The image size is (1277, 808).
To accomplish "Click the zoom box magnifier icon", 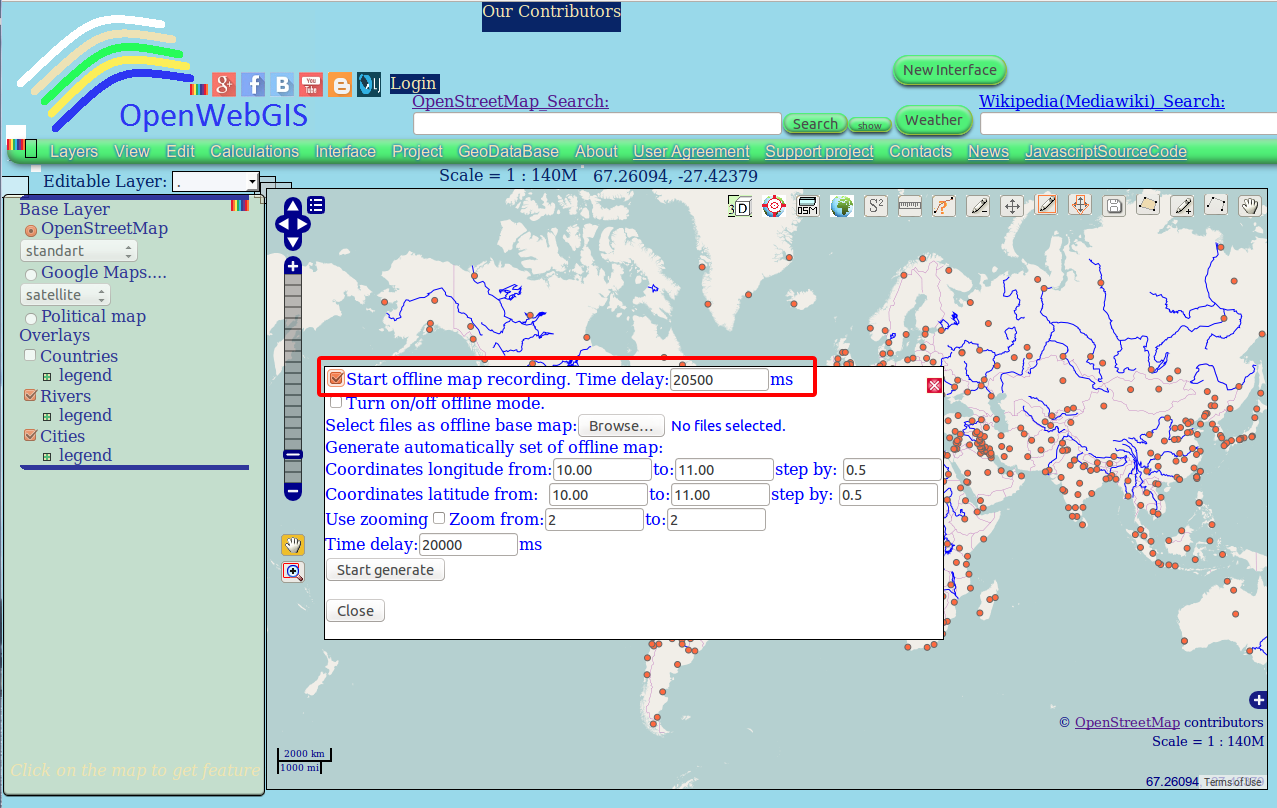I will pyautogui.click(x=293, y=572).
